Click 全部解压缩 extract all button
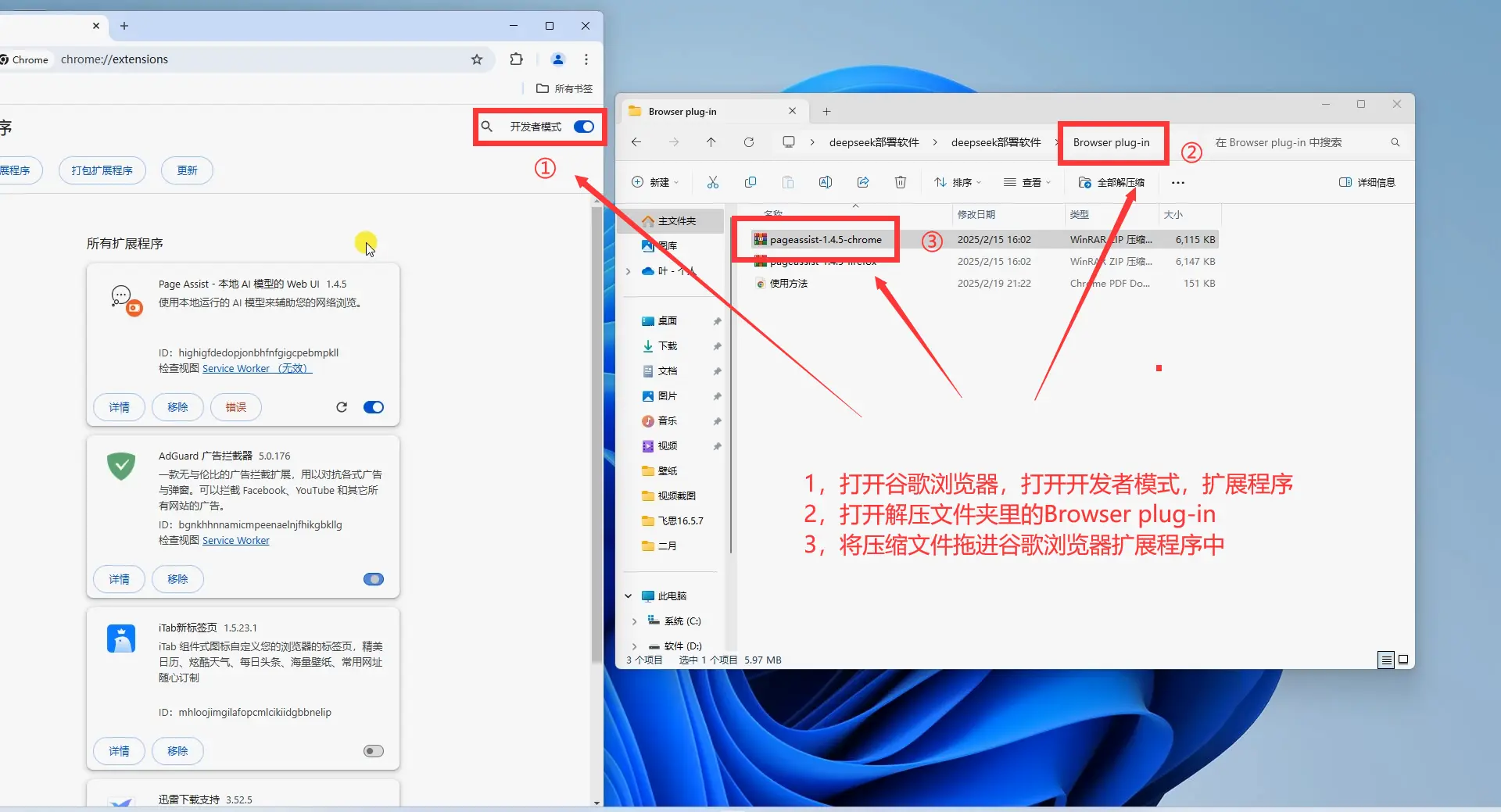This screenshot has width=1501, height=812. [1111, 182]
